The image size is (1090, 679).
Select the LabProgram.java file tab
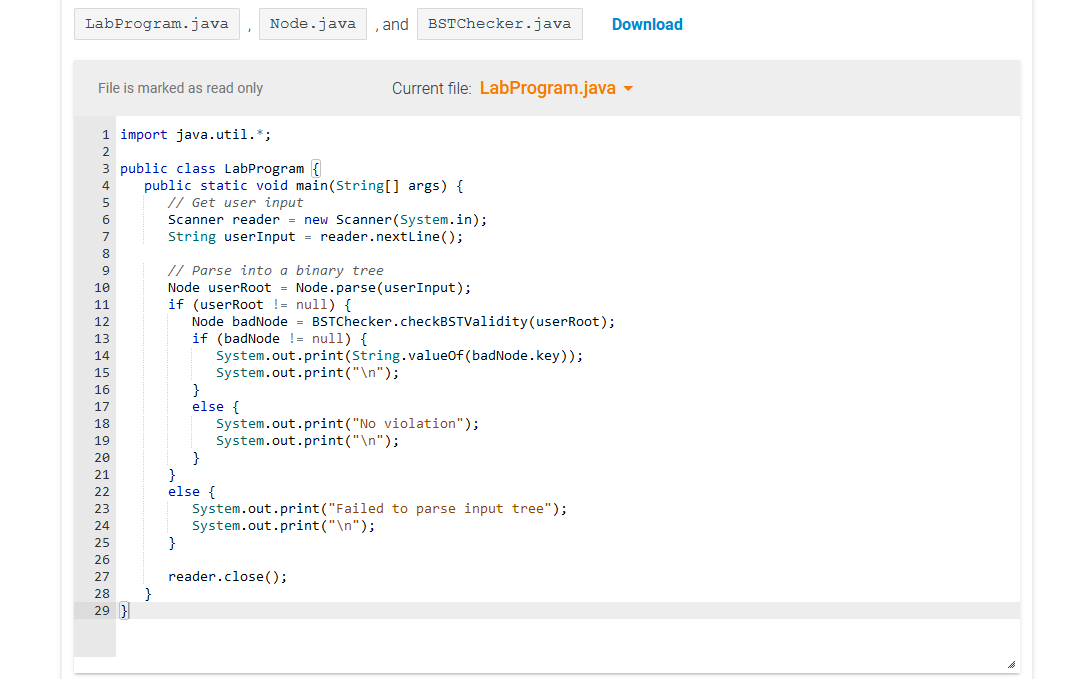pos(156,23)
